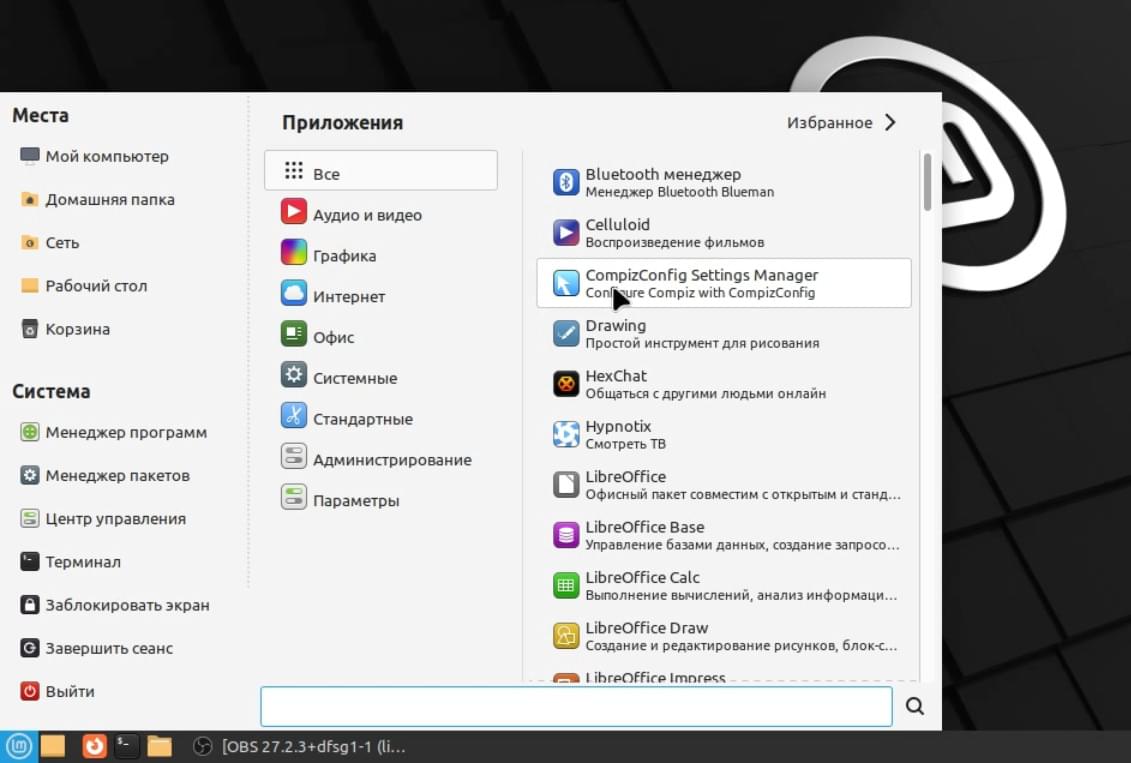Launch the LibreOffice suite entry

click(x=723, y=485)
